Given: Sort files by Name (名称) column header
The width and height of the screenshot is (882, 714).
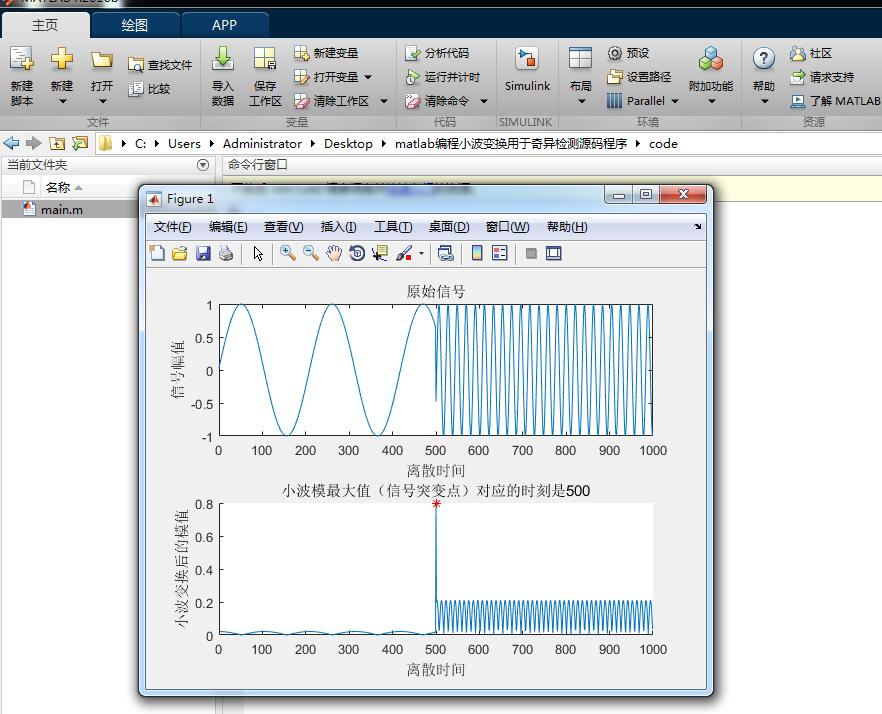Looking at the screenshot, I should 58,187.
